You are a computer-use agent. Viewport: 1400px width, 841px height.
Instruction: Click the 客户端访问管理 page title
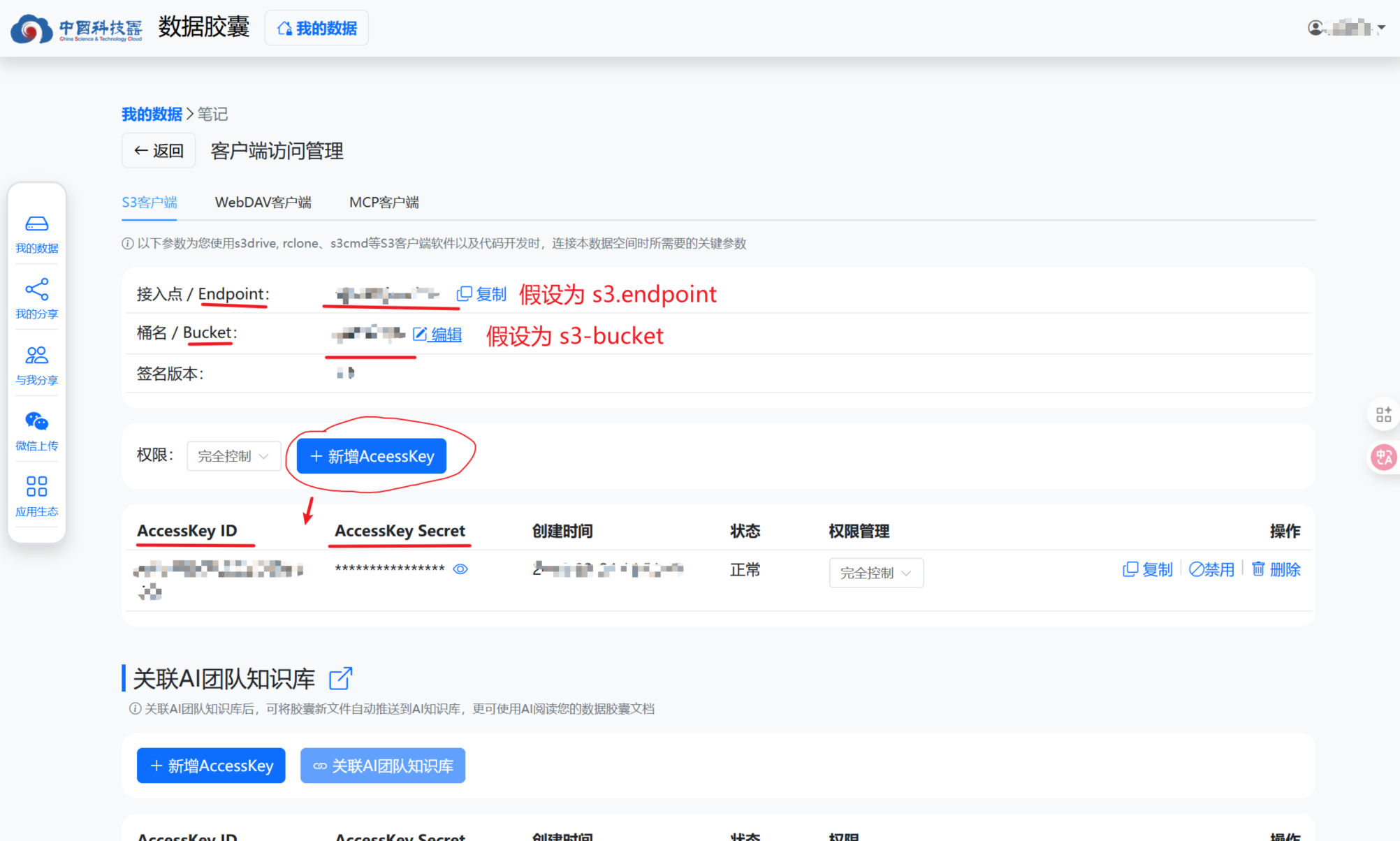277,151
